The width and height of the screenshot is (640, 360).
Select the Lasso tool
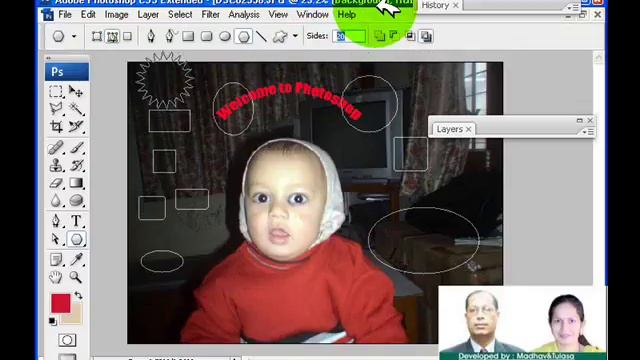click(x=56, y=109)
